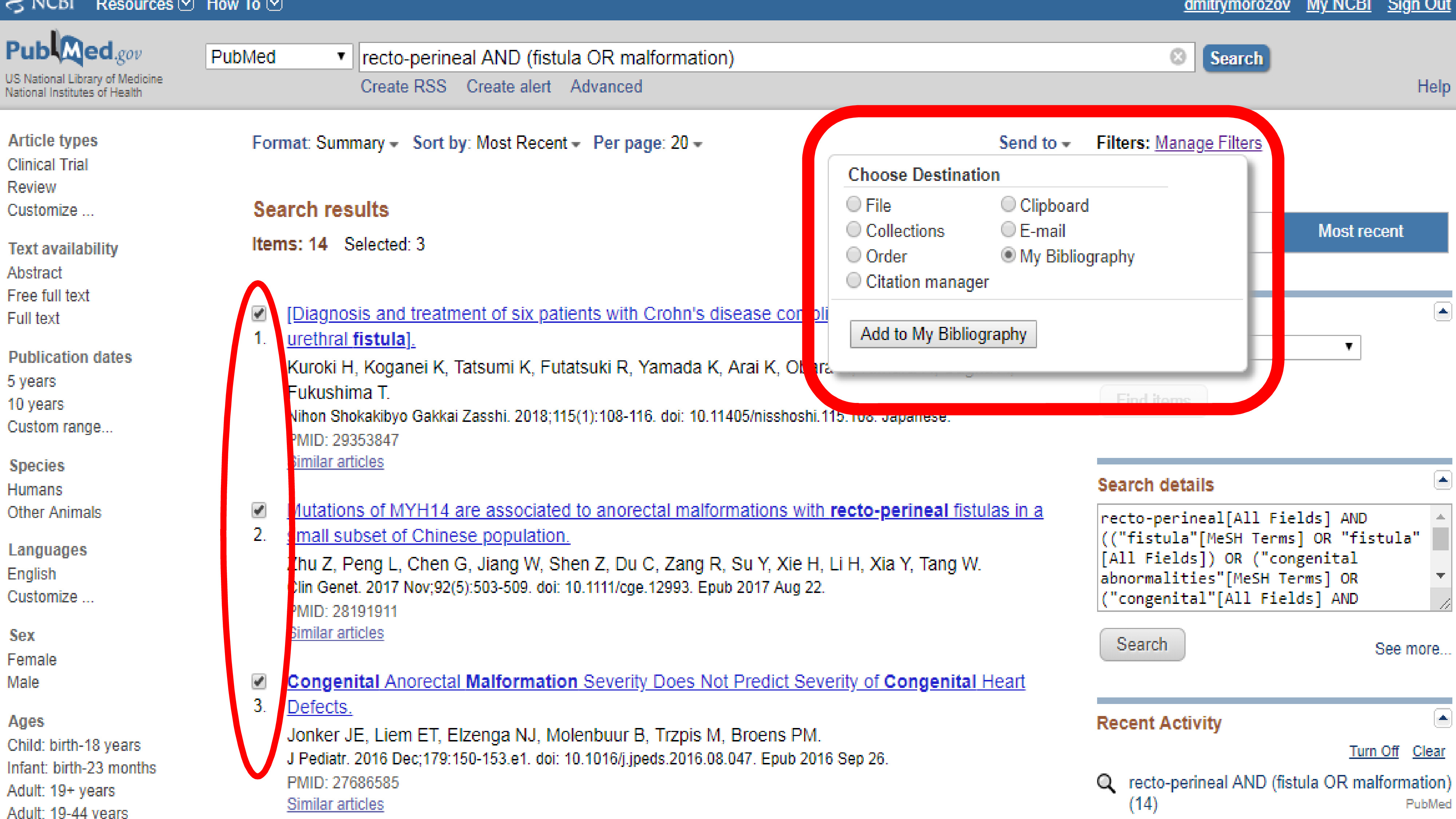
Task: Collapse the Search details panel
Action: coord(1443,480)
